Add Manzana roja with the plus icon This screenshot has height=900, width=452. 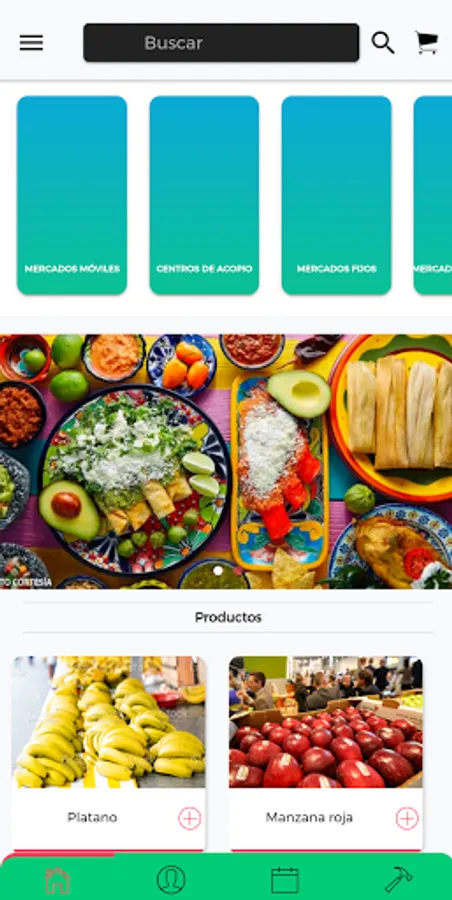click(x=407, y=818)
